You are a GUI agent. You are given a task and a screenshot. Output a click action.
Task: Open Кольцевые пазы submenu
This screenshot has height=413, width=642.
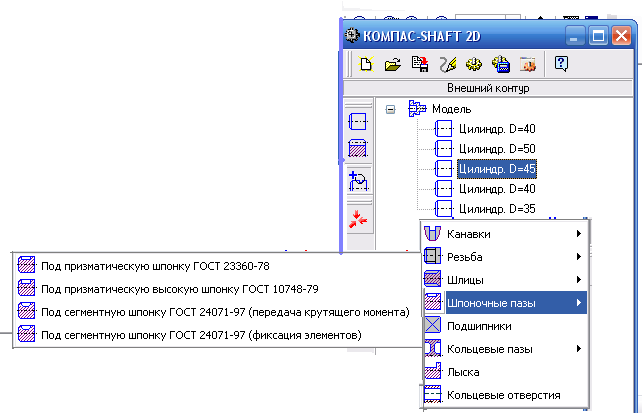tap(505, 349)
